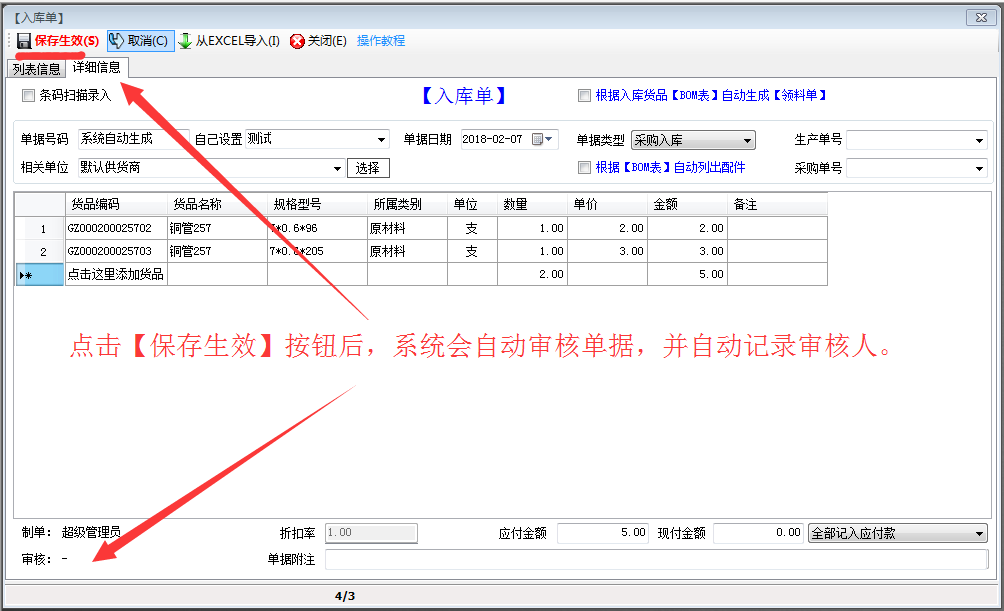Check 根据入库货品【BOM表】自动生成【领料单】
1004x611 pixels.
(x=584, y=95)
